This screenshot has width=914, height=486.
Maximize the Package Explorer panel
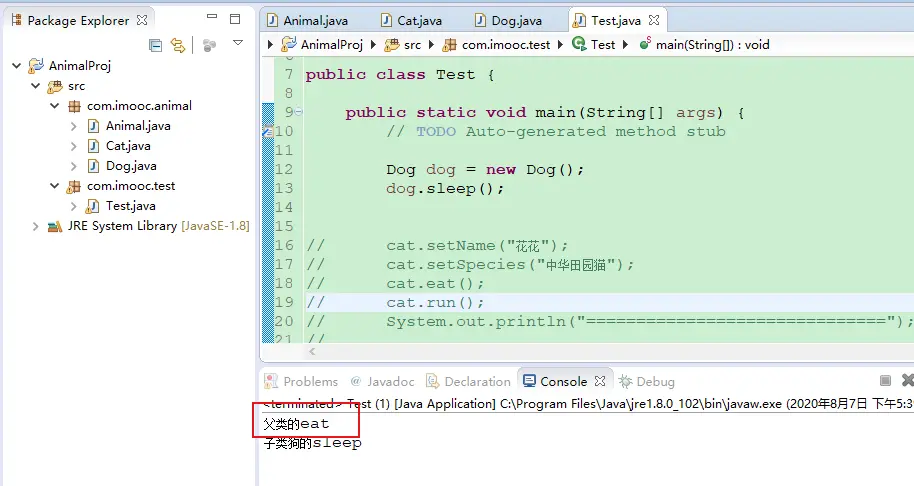coord(235,19)
